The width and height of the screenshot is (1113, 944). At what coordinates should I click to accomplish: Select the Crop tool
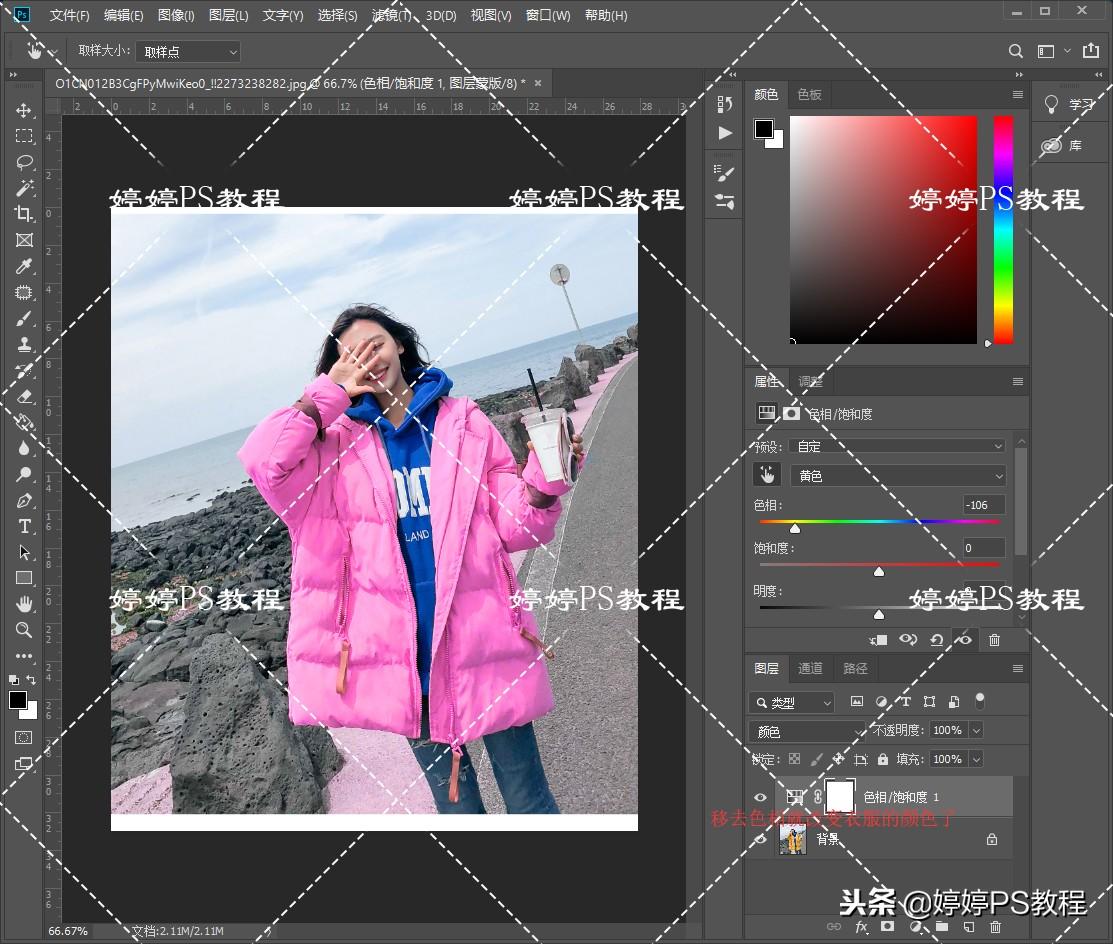[24, 213]
